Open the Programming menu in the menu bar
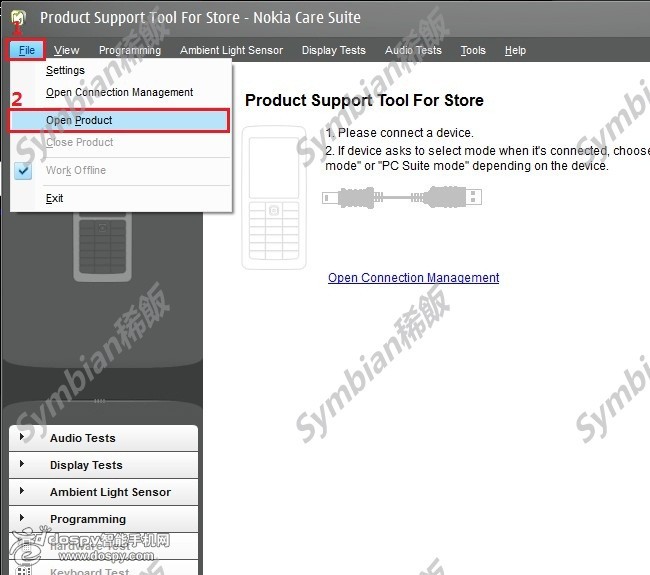 [x=130, y=50]
